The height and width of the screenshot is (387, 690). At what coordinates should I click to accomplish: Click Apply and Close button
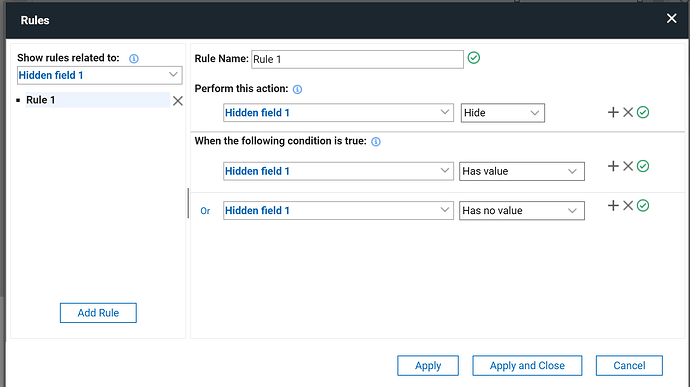pos(527,365)
